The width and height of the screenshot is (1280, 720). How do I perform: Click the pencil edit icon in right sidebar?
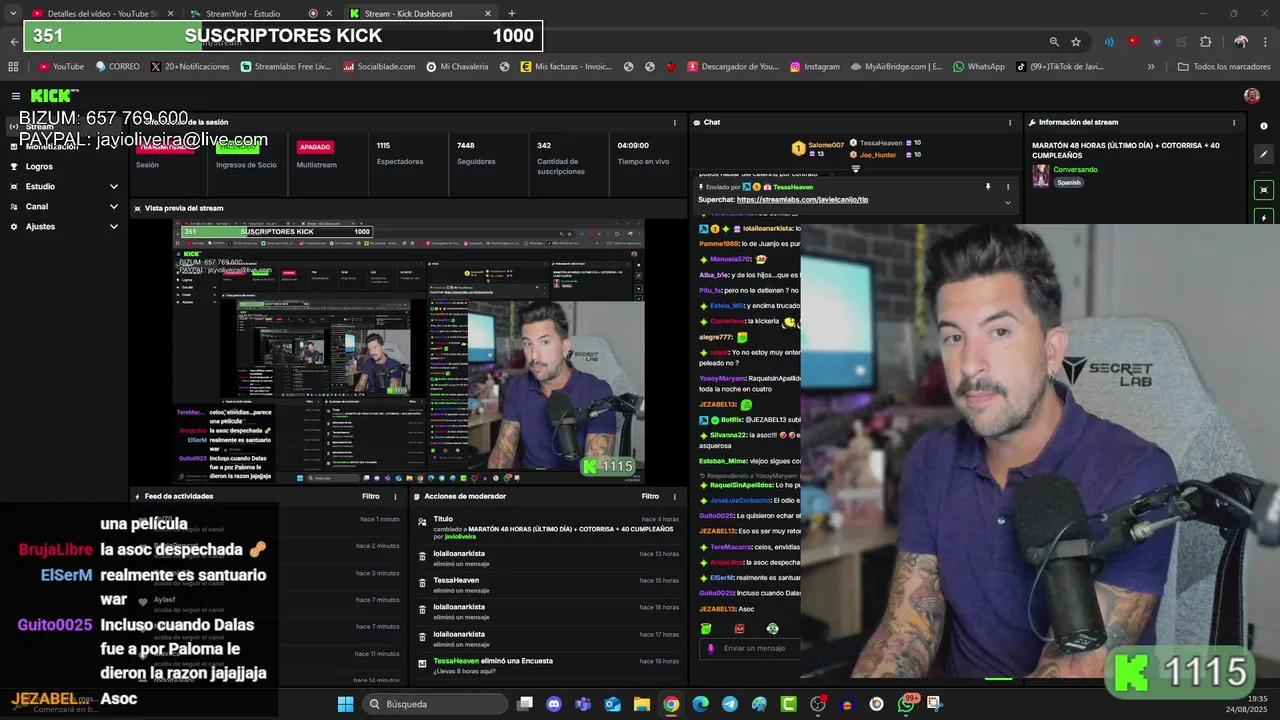1264,155
